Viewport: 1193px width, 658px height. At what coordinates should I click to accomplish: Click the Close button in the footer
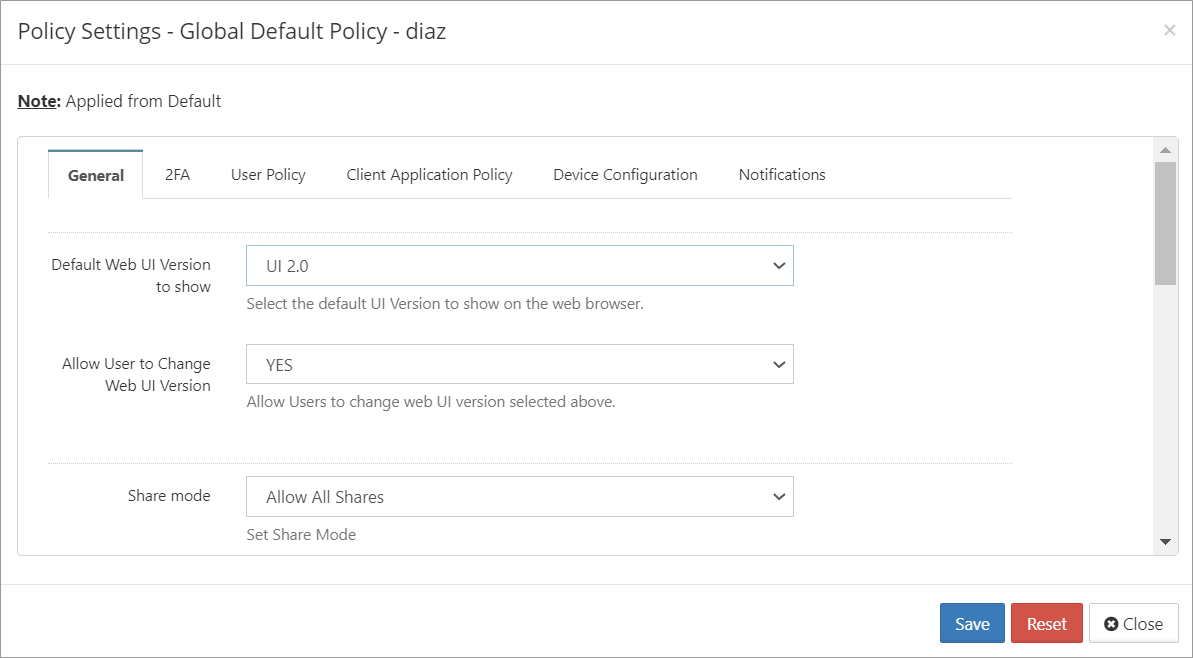click(x=1134, y=624)
